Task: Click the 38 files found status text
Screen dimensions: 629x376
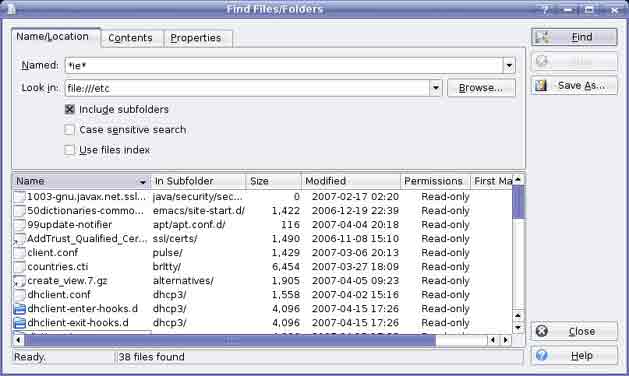Action: 152,357
